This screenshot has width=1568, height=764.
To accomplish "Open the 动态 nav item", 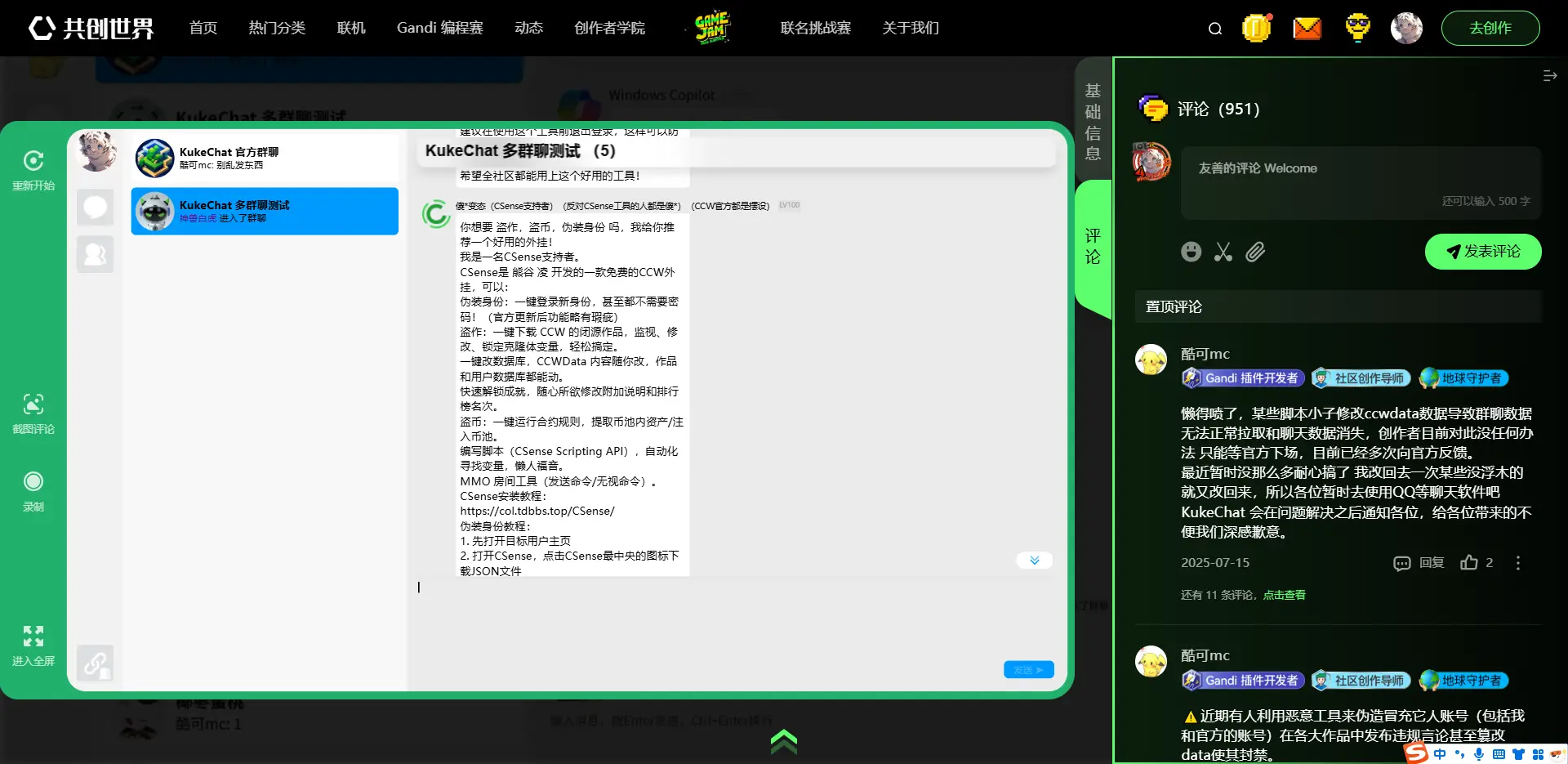I will [x=528, y=28].
